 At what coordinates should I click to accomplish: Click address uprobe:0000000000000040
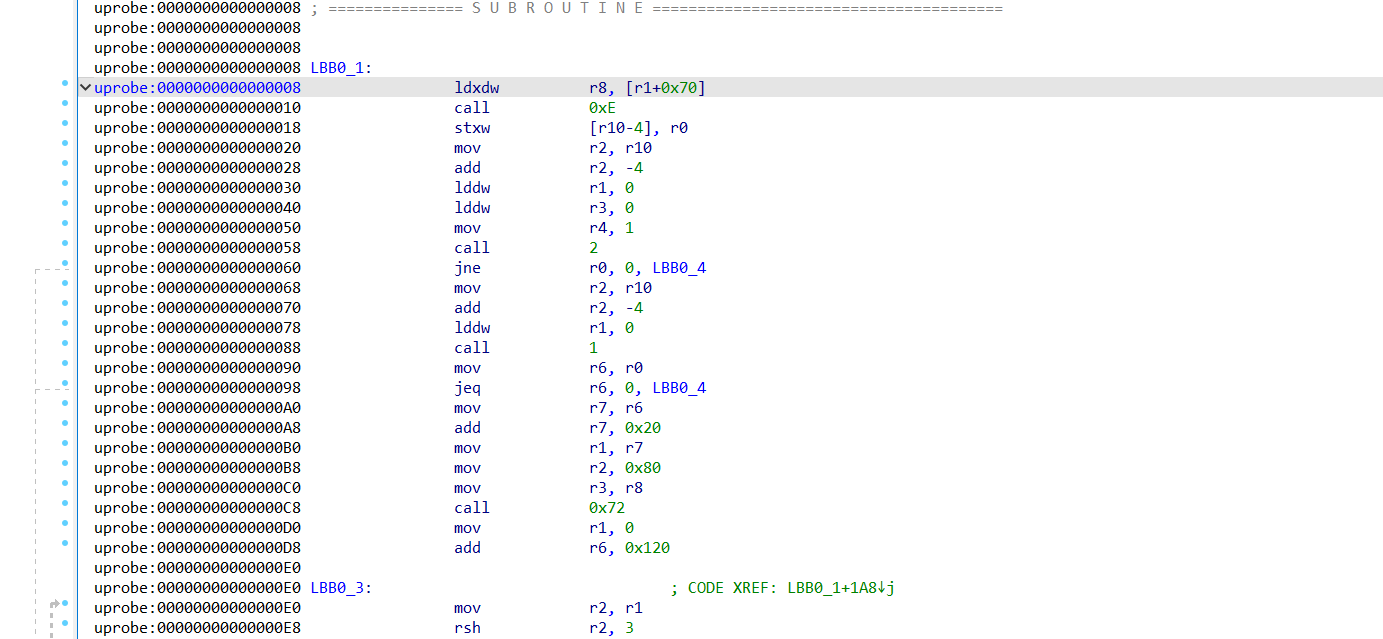tap(197, 208)
